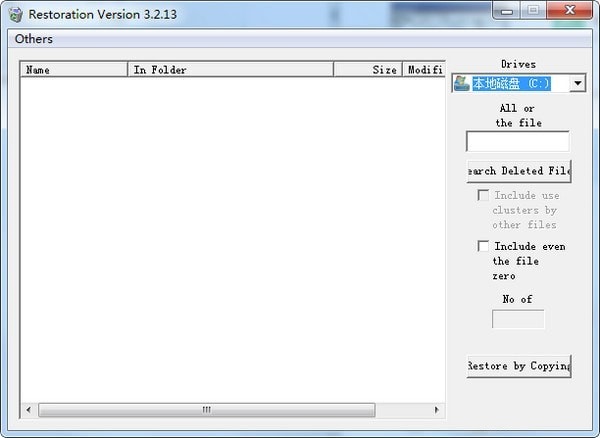600x438 pixels.
Task: Maximize the Restoration window
Action: pyautogui.click(x=533, y=10)
